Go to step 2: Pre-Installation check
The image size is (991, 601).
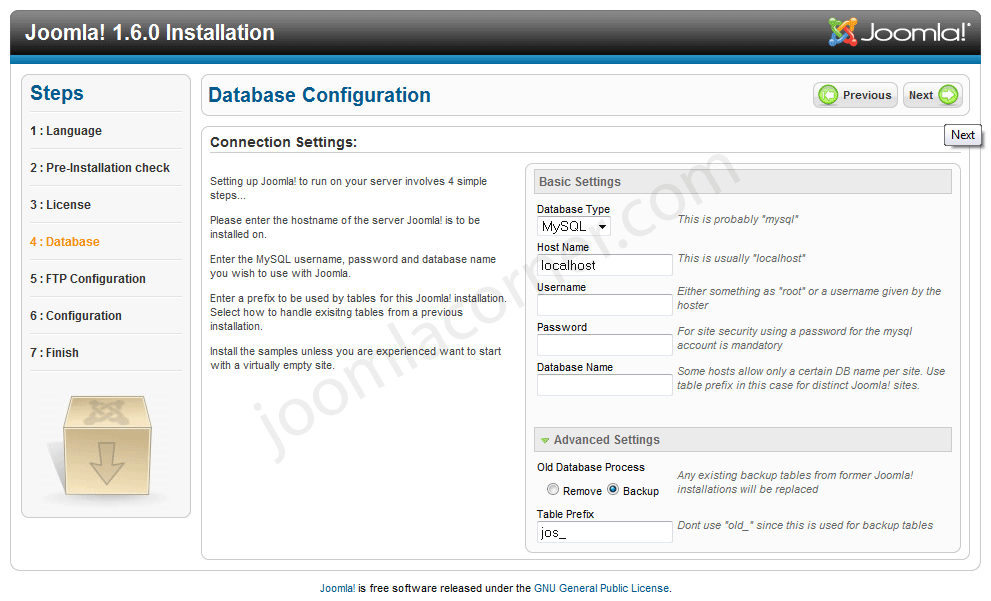click(x=100, y=167)
